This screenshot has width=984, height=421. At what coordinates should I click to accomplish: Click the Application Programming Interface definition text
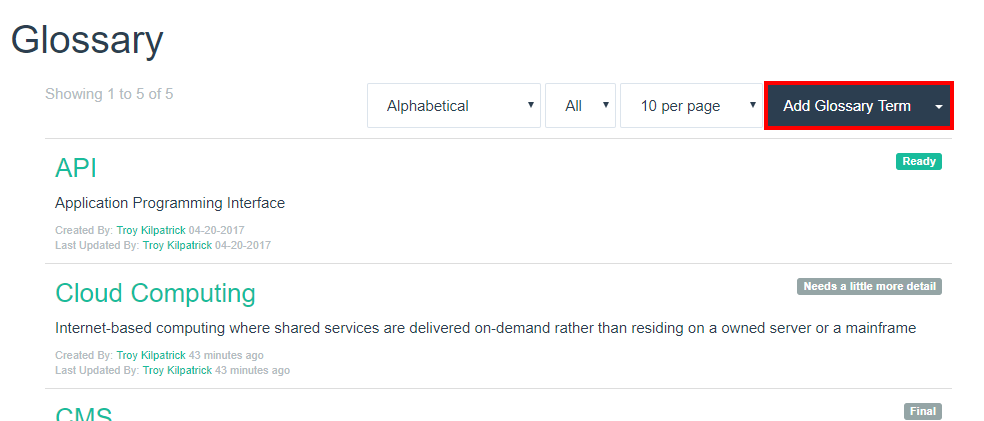170,203
